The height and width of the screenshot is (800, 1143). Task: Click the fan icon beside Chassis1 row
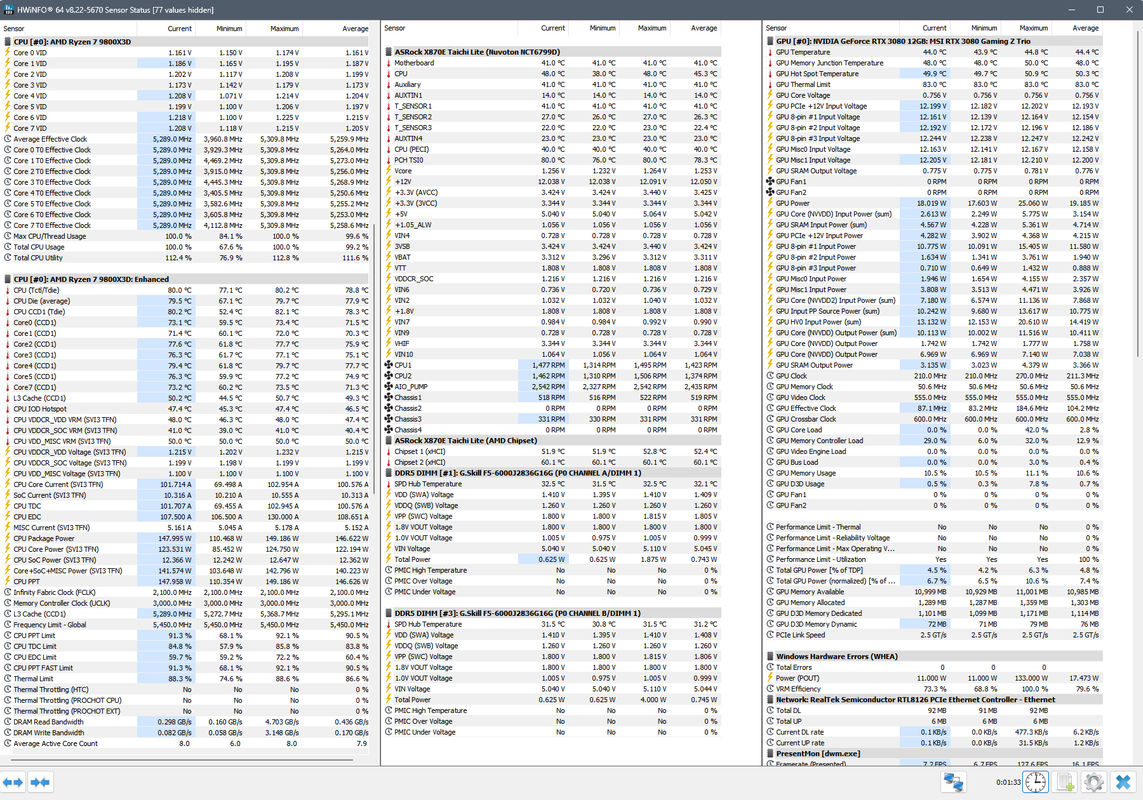click(x=389, y=397)
